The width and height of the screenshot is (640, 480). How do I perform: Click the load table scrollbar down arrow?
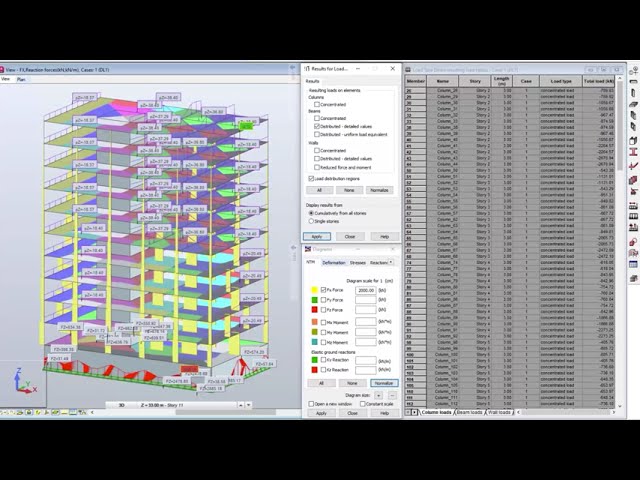pos(620,406)
